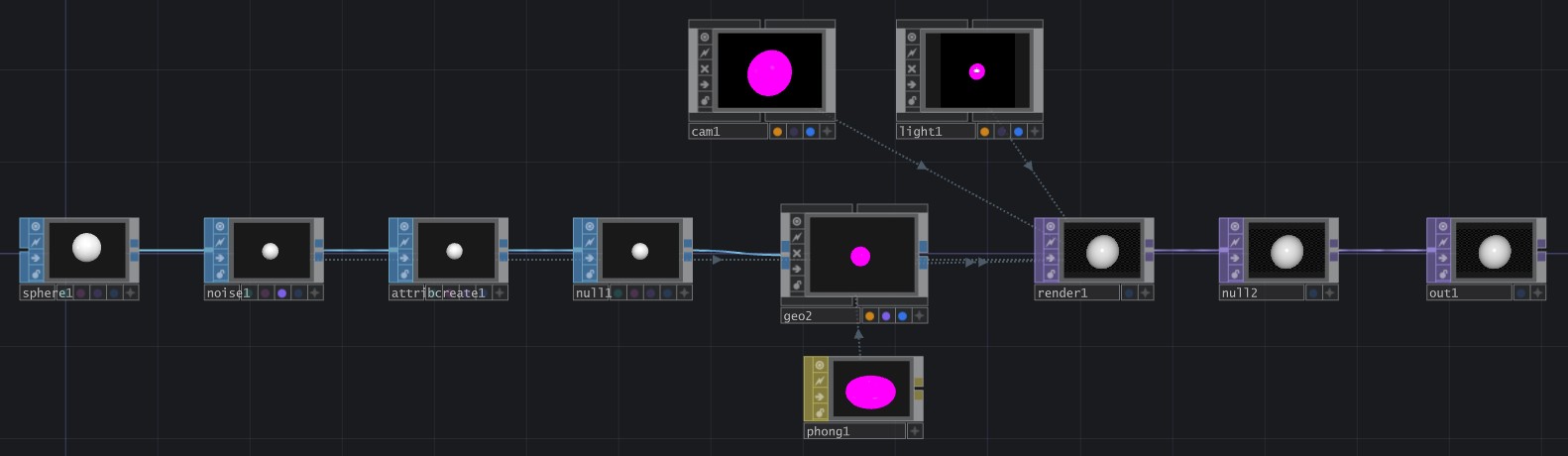Toggle the purple render flag on noise1
1568x456 pixels.
click(x=281, y=293)
